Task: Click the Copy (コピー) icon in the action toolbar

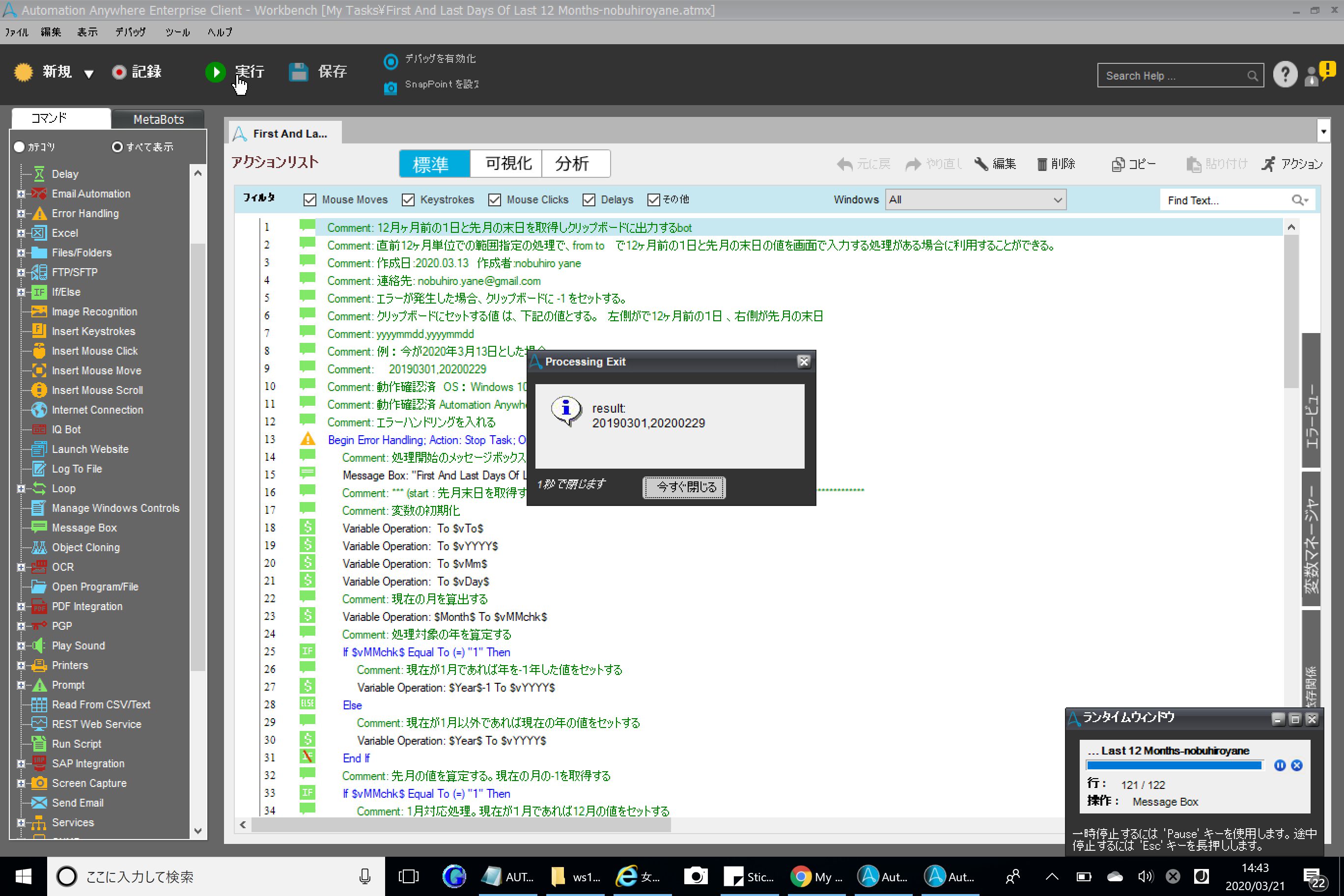Action: tap(1119, 165)
